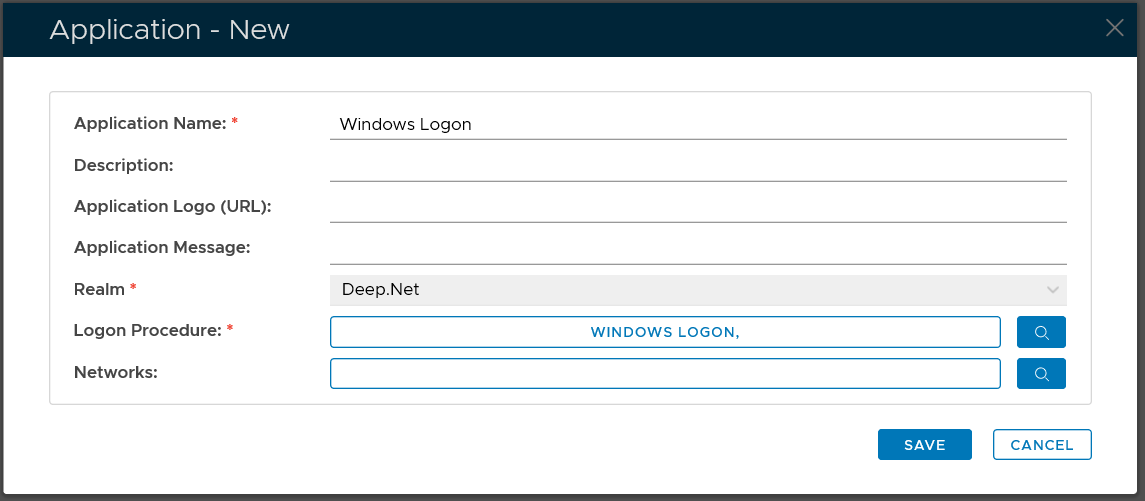Click the WINDOWS LOGON procedure box
The width and height of the screenshot is (1145, 501).
(x=665, y=332)
